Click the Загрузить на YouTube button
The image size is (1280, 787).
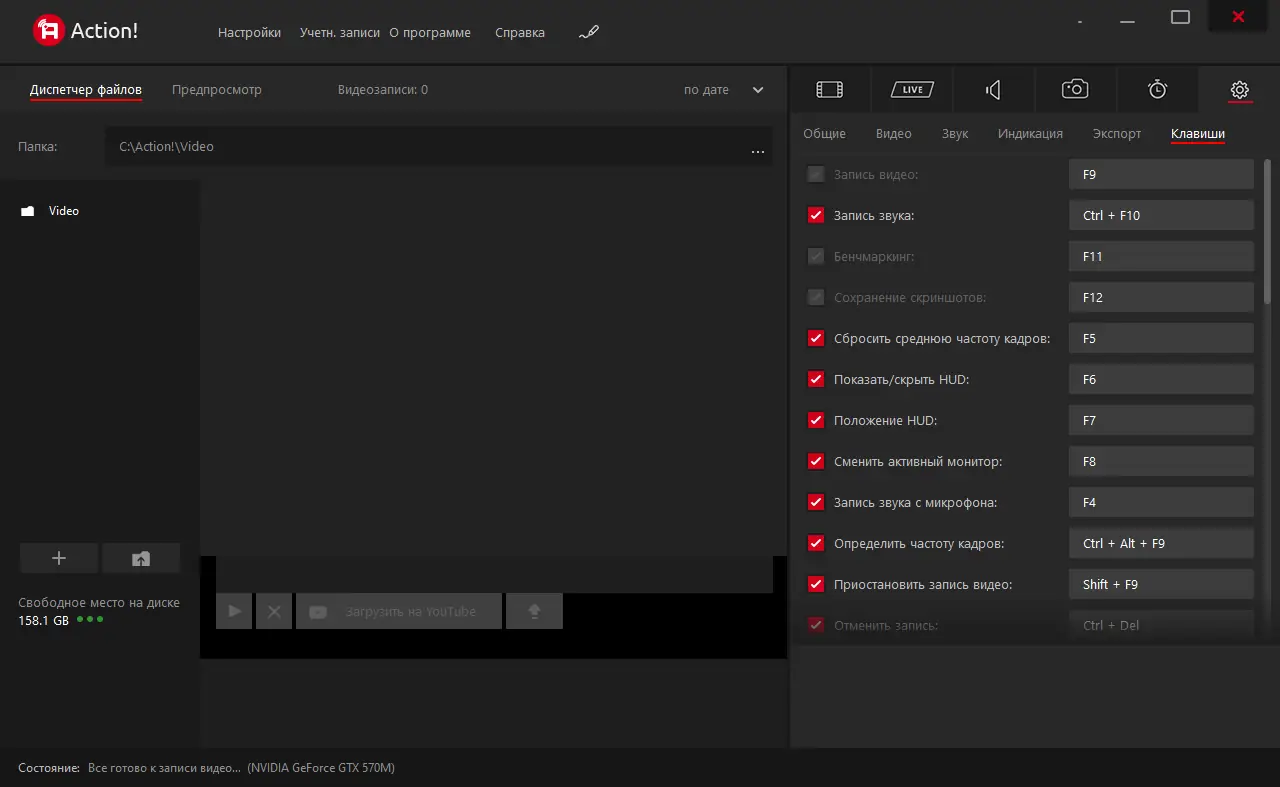point(399,611)
